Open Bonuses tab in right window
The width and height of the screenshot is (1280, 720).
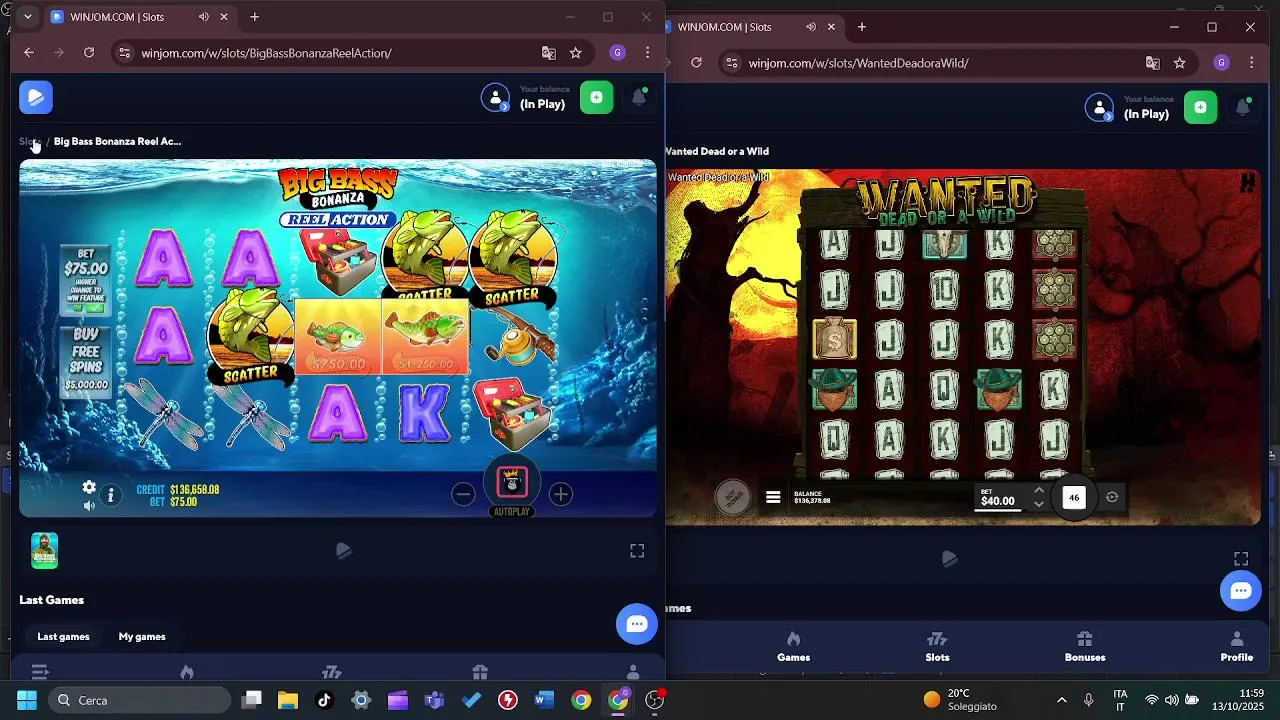1085,647
